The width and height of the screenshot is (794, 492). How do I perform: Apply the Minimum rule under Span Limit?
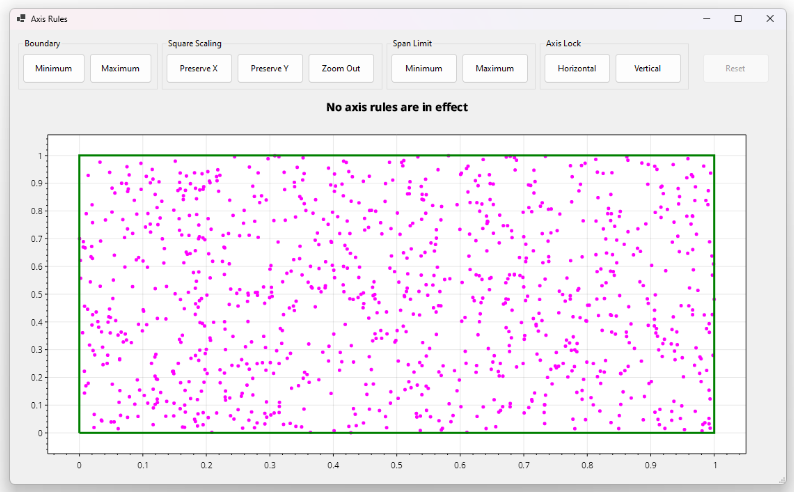tap(424, 68)
